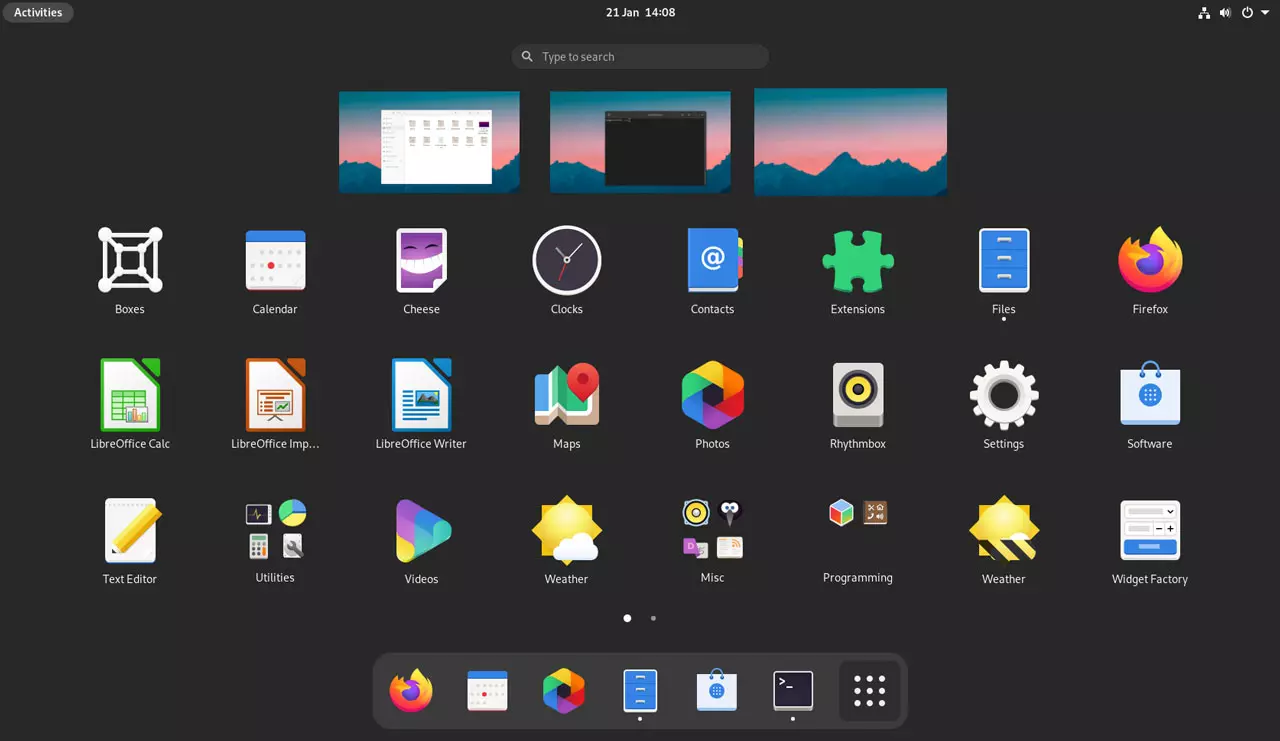Viewport: 1280px width, 741px height.
Task: Click the Type to search field
Action: [640, 57]
